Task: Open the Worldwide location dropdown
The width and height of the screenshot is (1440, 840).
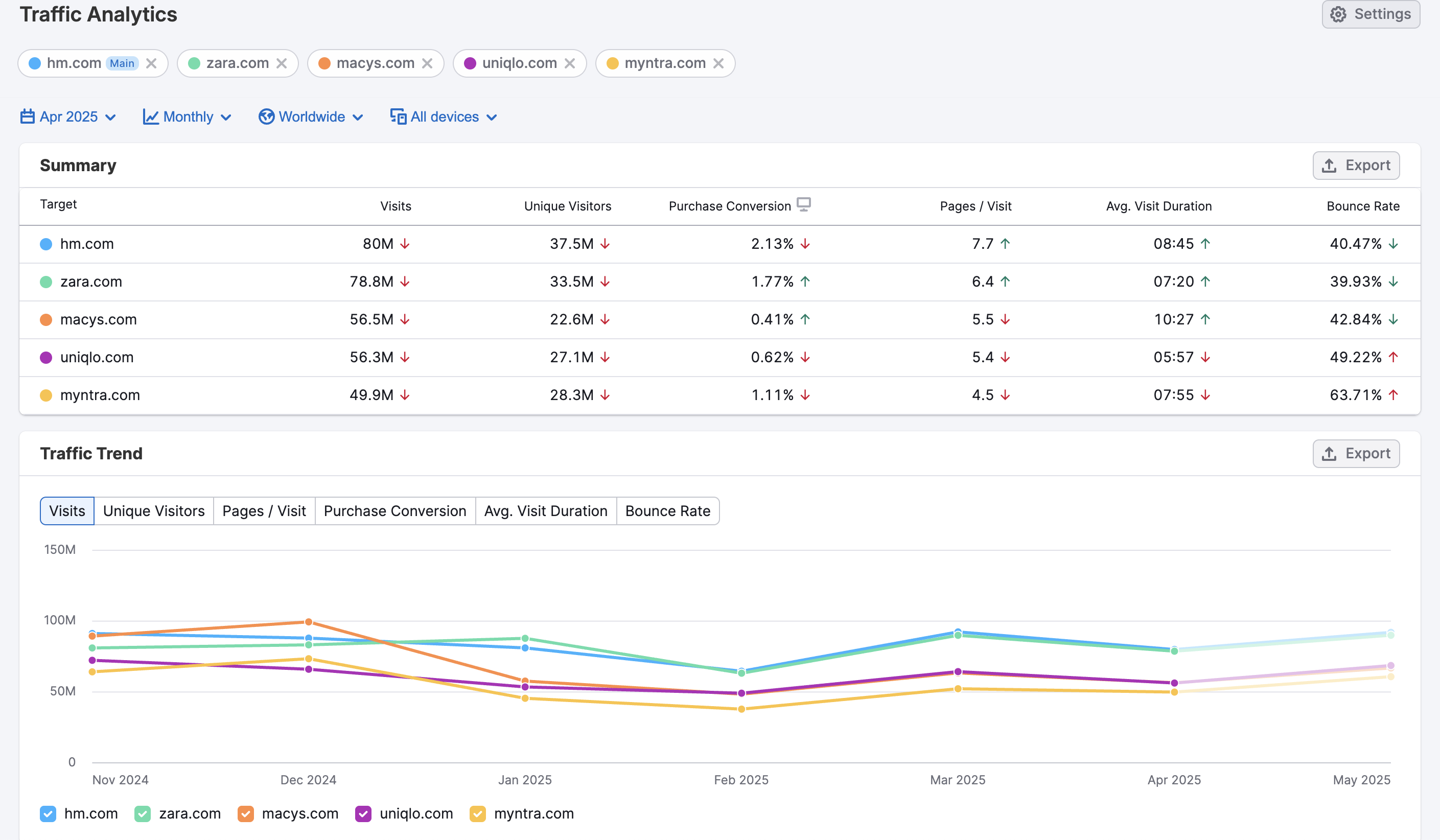Action: tap(311, 116)
